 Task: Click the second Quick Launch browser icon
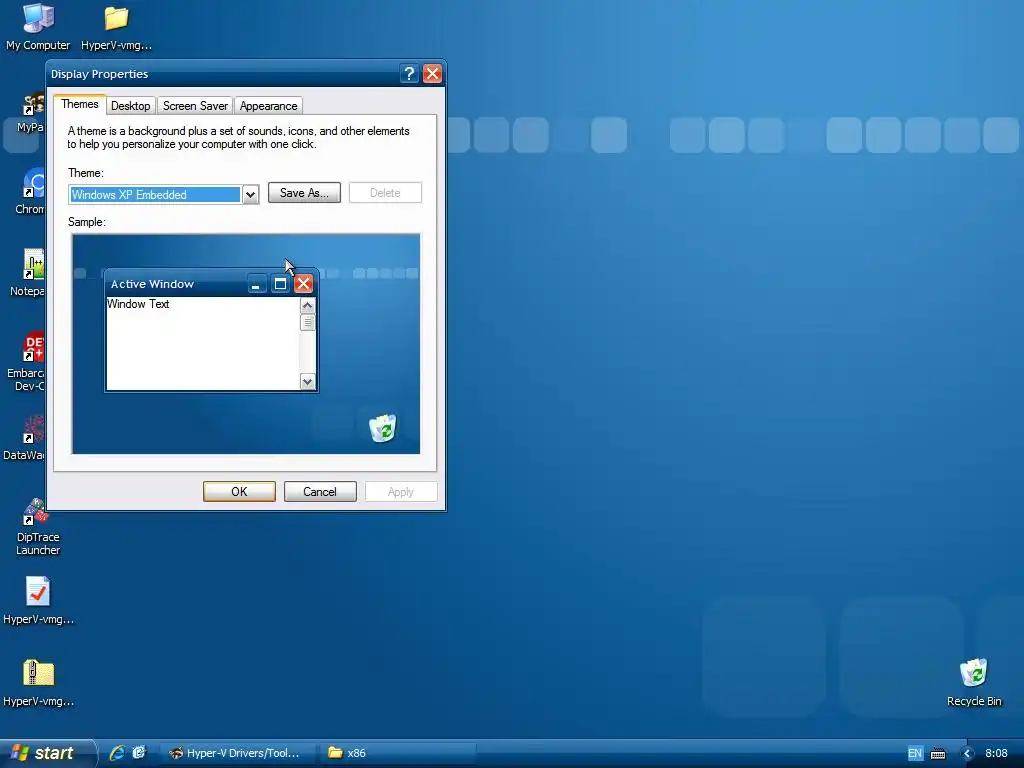click(x=139, y=753)
